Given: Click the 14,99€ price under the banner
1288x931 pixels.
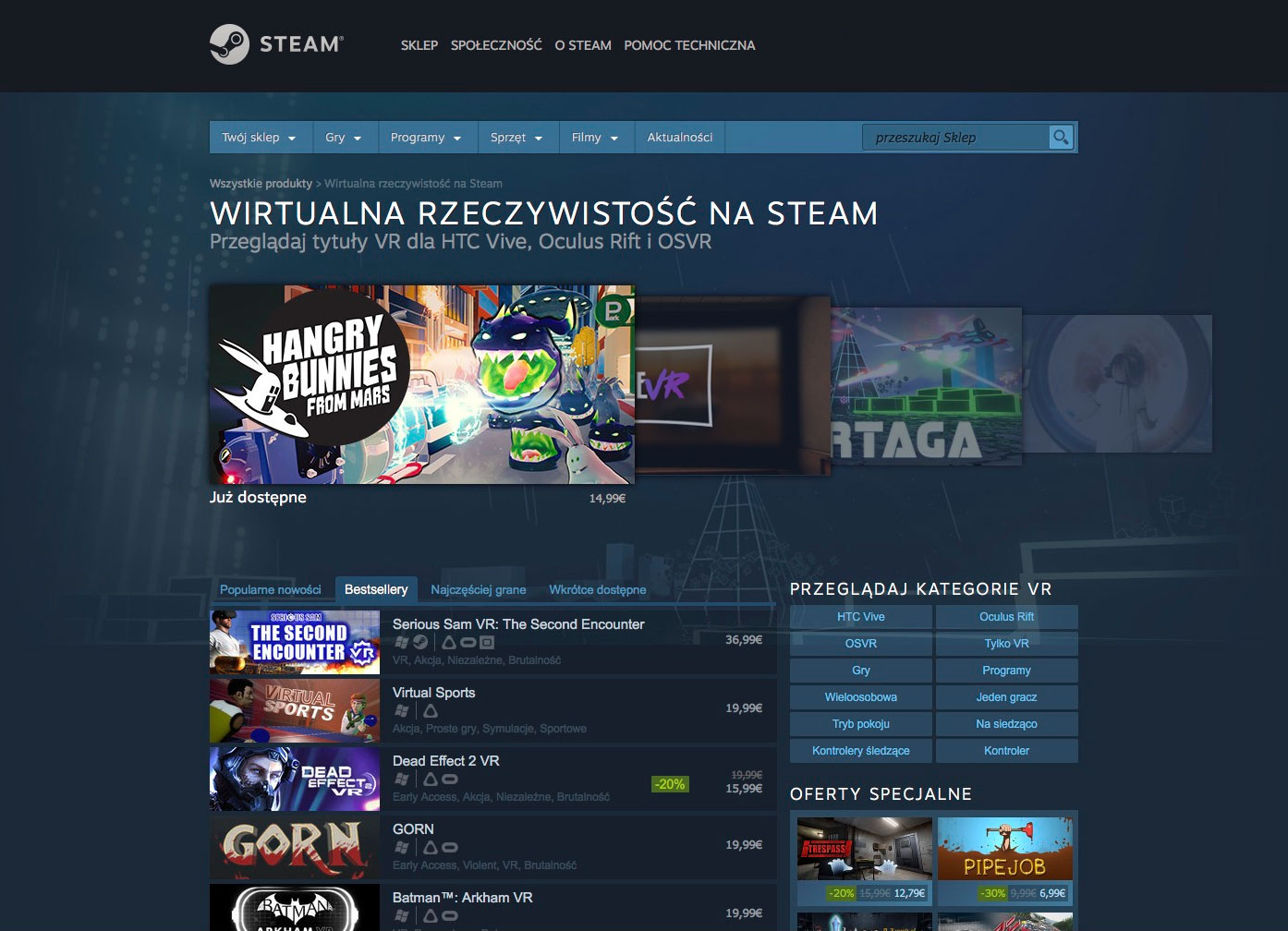Looking at the screenshot, I should pos(607,499).
